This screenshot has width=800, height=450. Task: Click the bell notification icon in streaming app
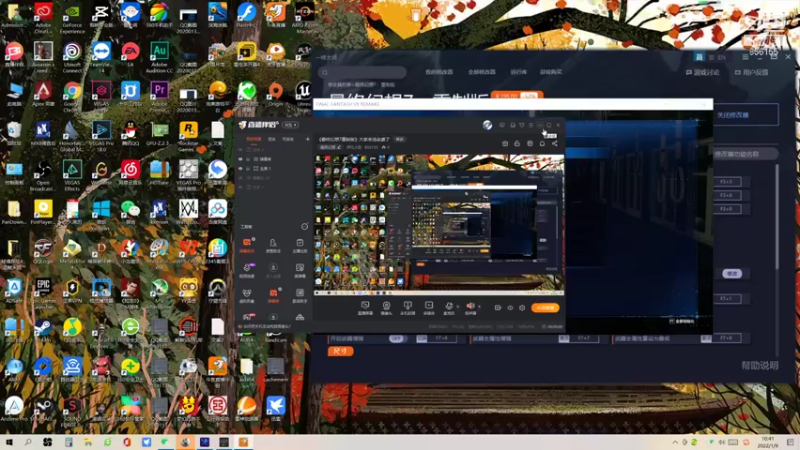(542, 144)
